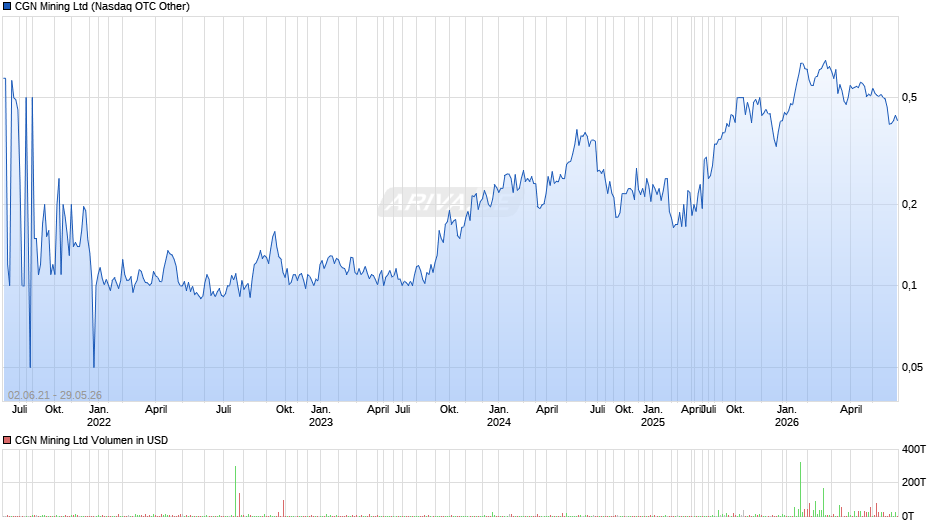Click the blue legend square beside CGN Mining Ltd
Viewport: 940px width, 526px height.
point(7,7)
